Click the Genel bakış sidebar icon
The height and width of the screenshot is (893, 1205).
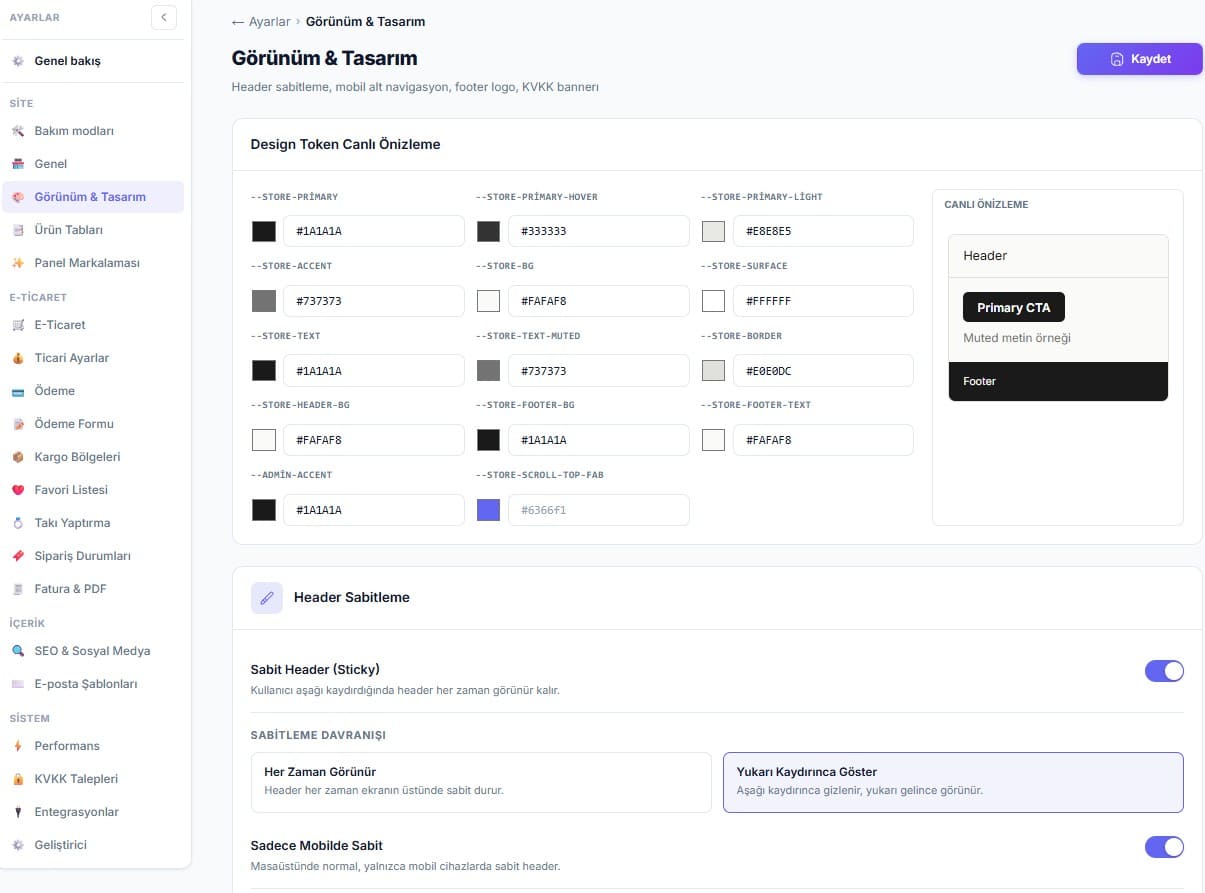coord(17,61)
